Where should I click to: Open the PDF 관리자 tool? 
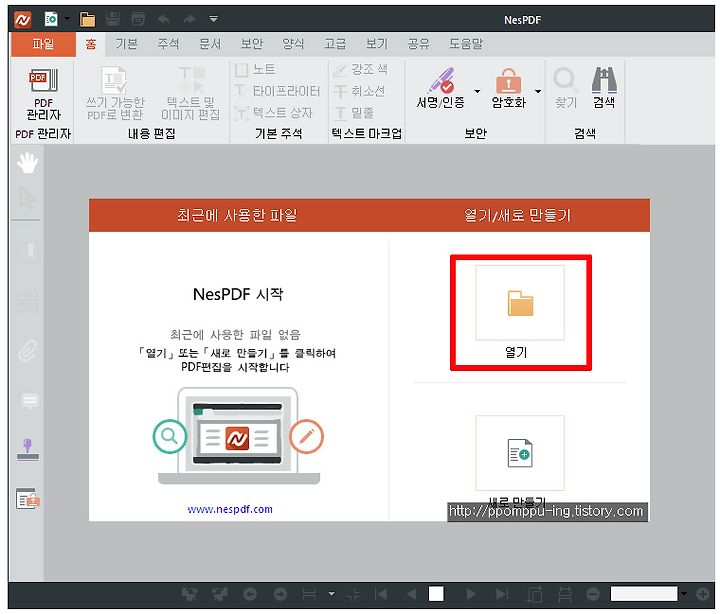[44, 94]
